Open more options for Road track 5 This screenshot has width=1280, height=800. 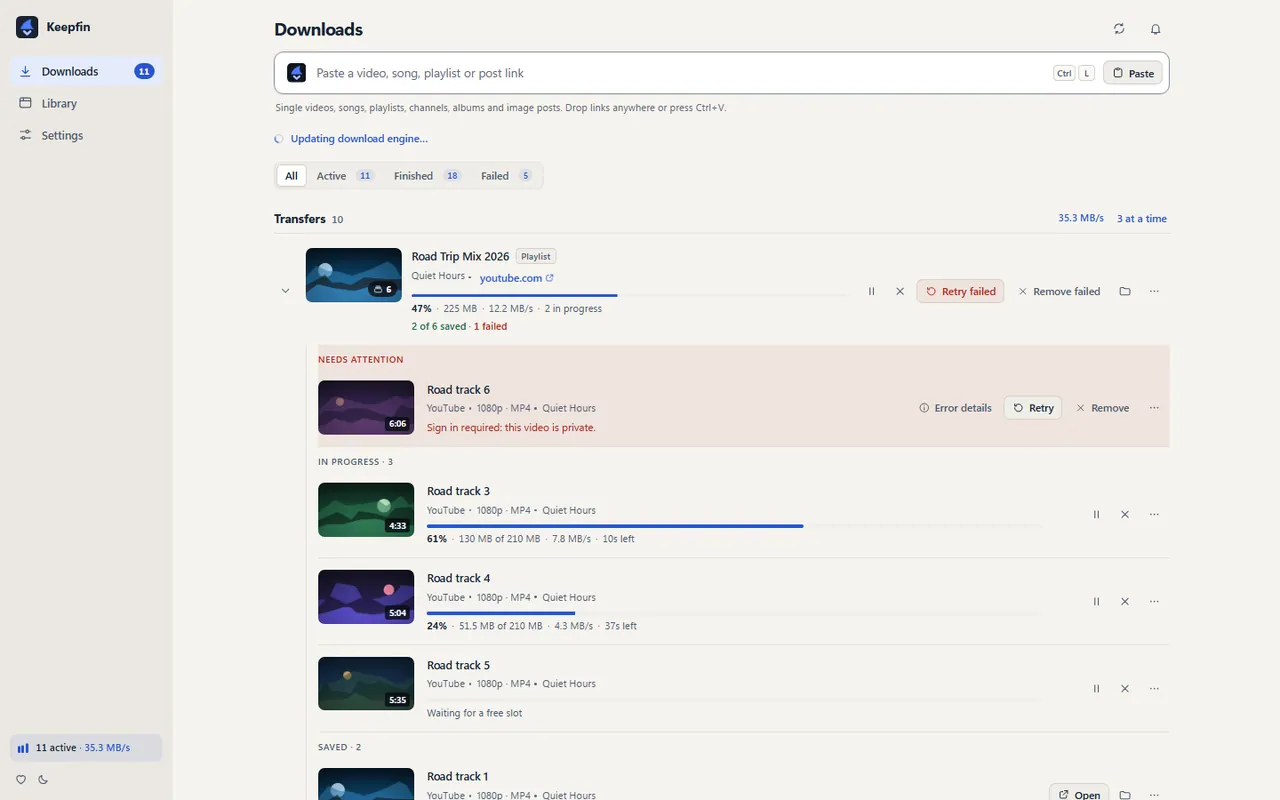pos(1154,688)
